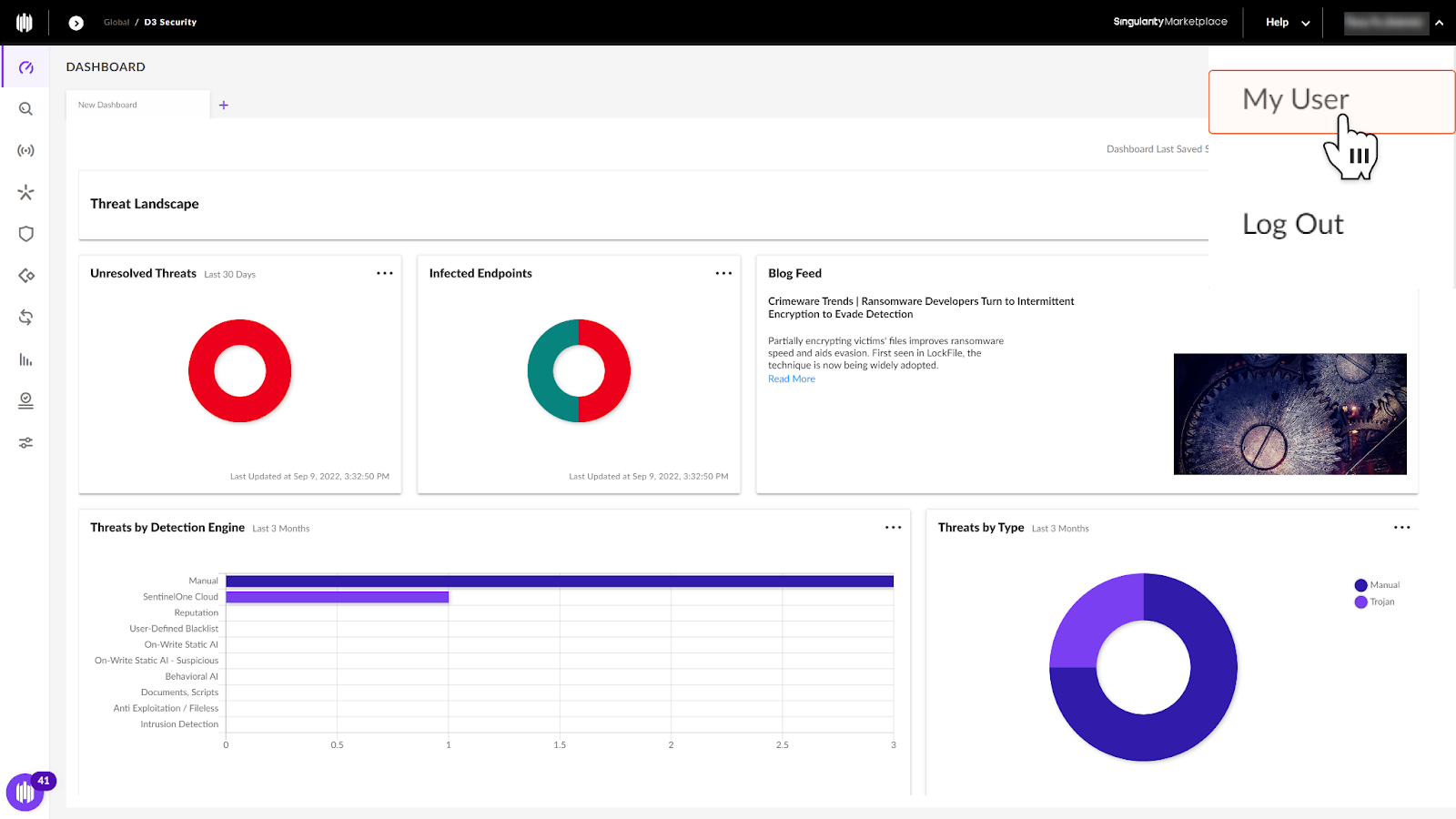
Task: Toggle the Trojan legend color swatch
Action: point(1360,602)
